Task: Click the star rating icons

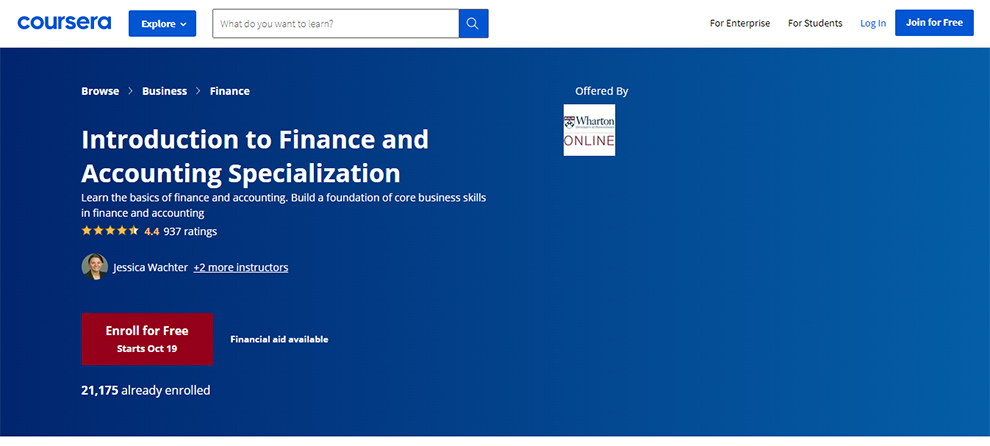Action: point(110,231)
